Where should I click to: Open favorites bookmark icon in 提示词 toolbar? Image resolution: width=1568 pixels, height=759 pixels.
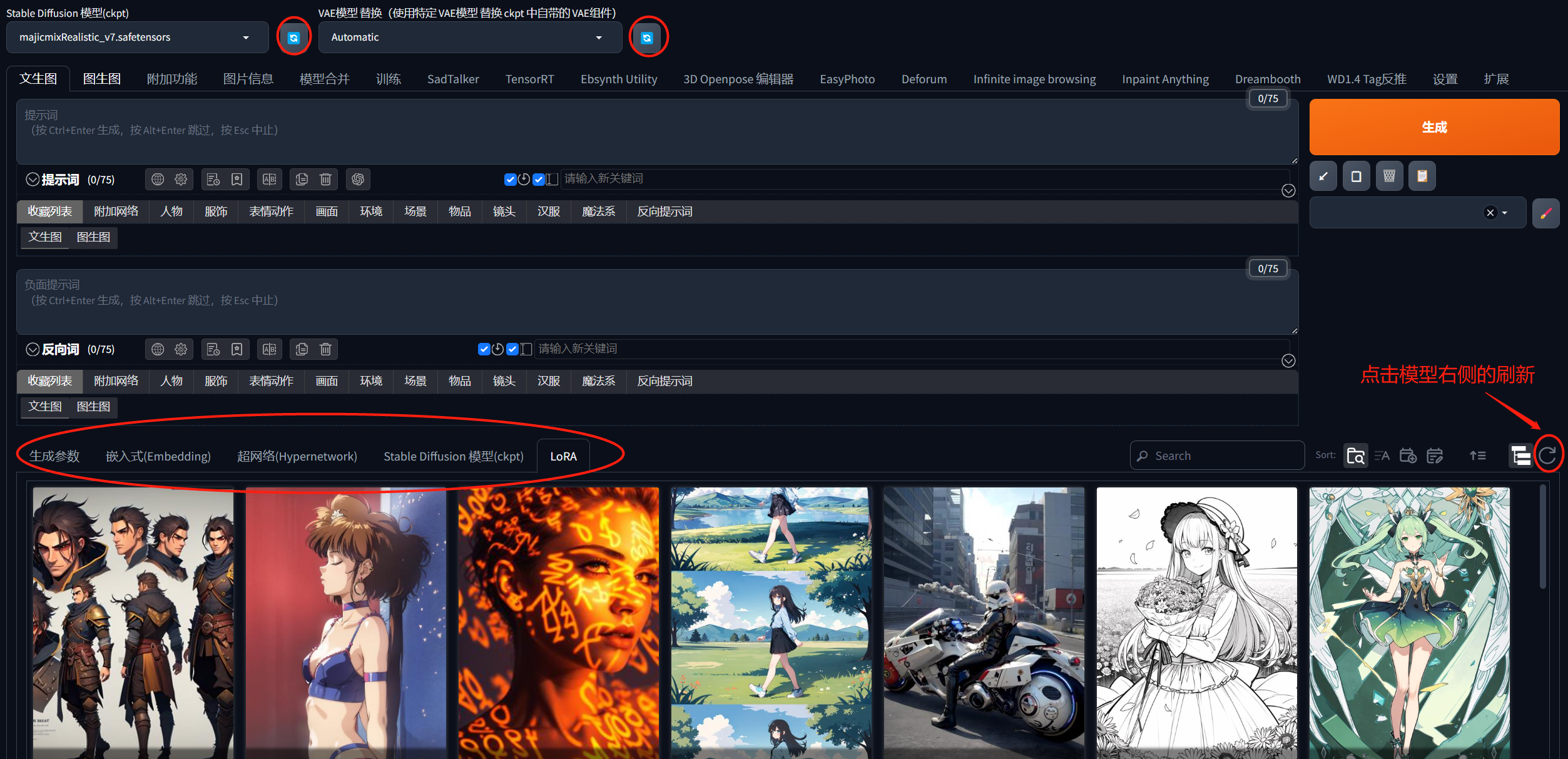pos(237,180)
